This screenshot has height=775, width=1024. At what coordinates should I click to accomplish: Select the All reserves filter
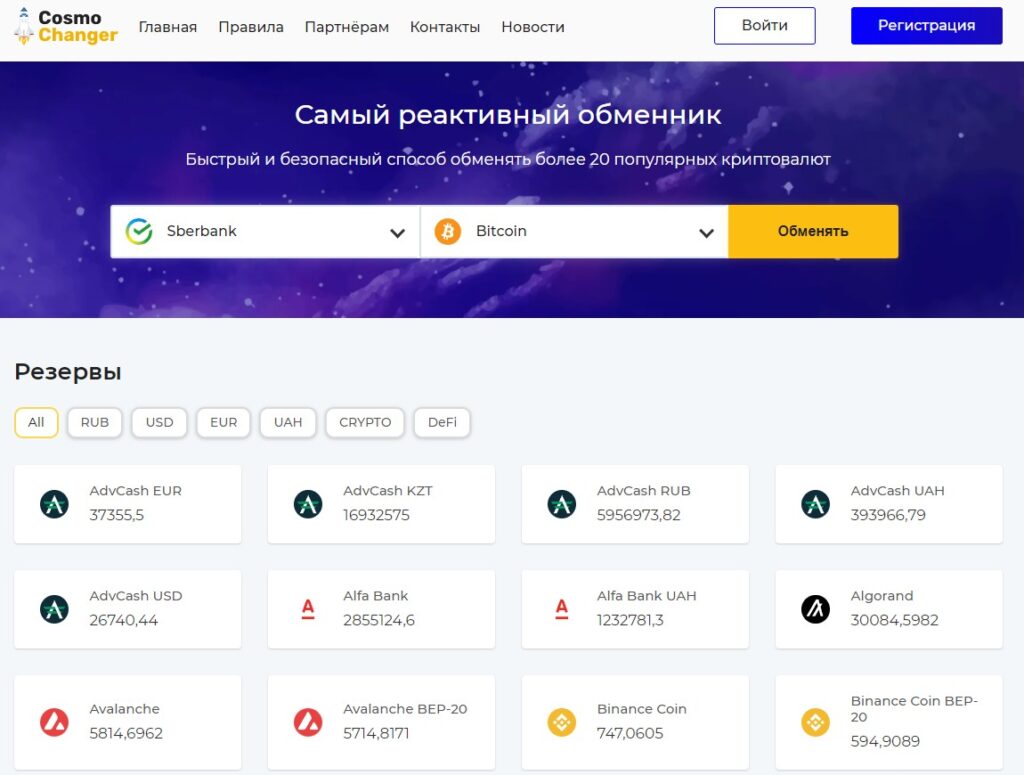tap(36, 422)
